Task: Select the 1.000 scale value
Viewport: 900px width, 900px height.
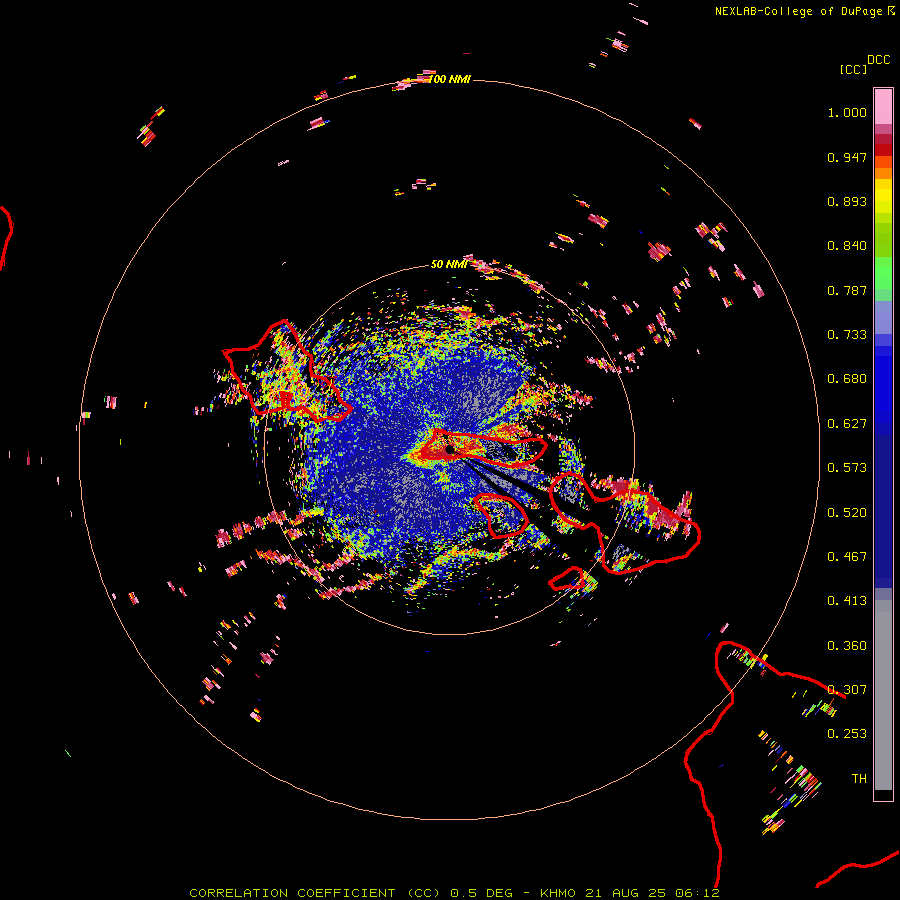Action: 847,112
